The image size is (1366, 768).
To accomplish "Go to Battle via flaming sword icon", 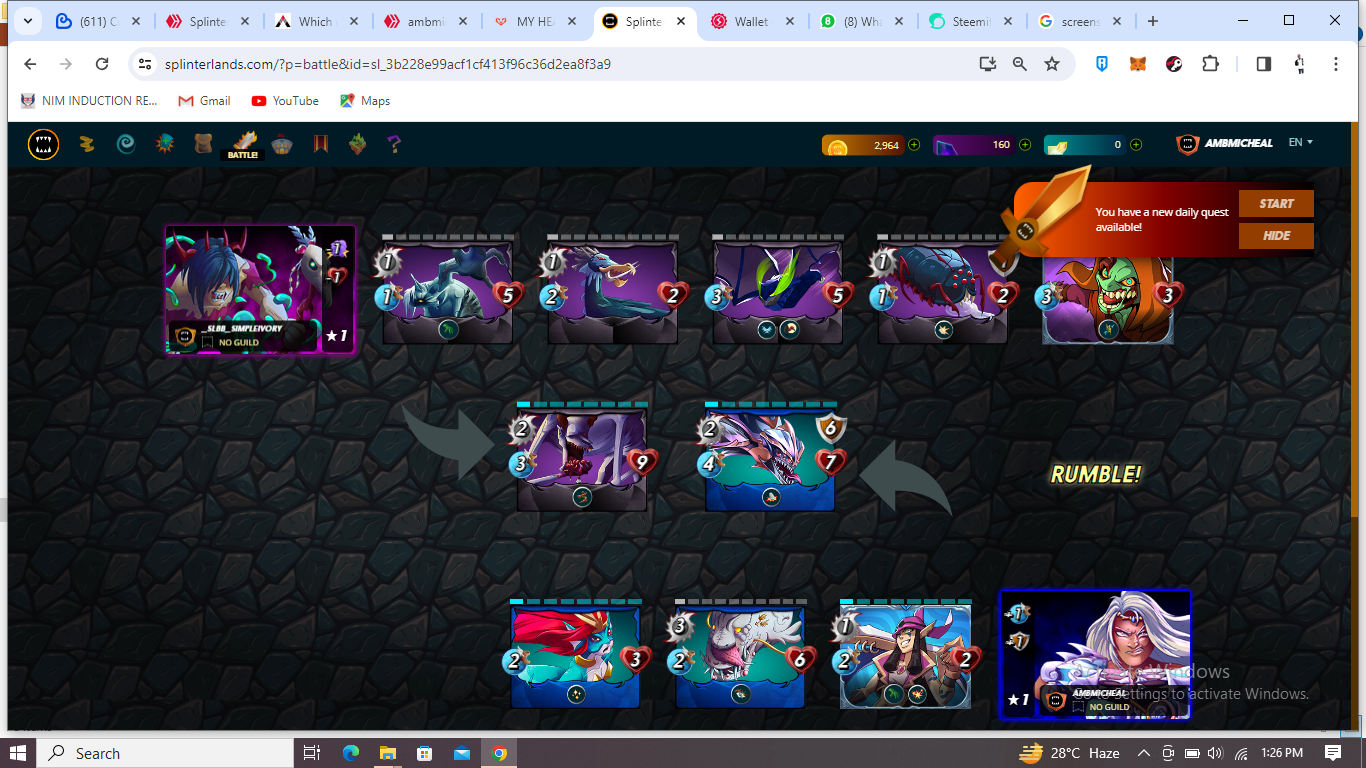I will (x=243, y=145).
